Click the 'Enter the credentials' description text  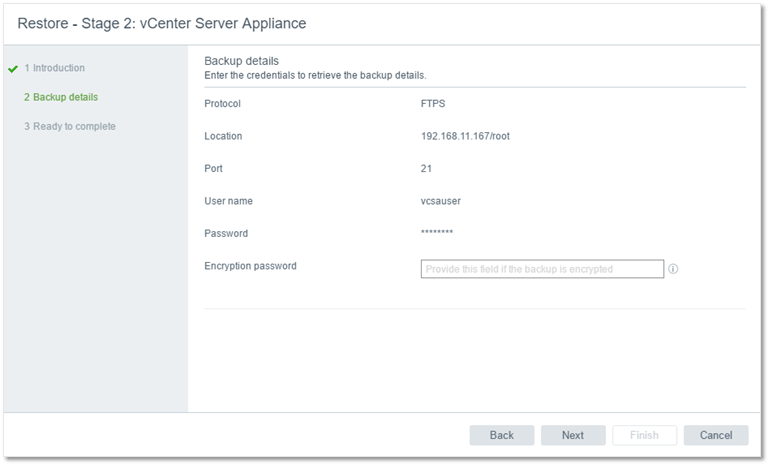click(315, 75)
